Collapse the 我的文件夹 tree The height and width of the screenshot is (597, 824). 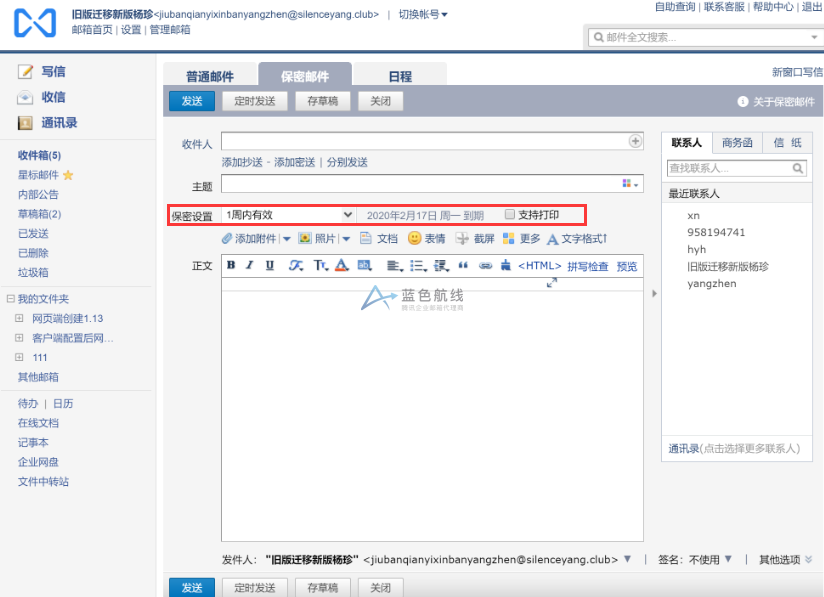(10, 298)
